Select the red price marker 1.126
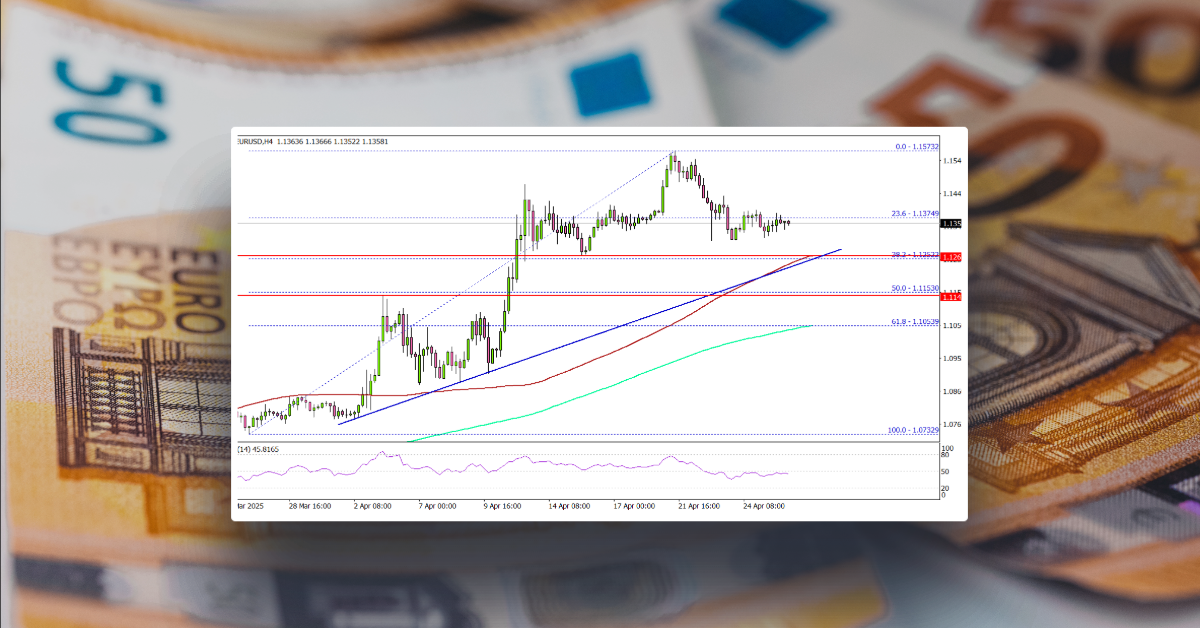Image resolution: width=1200 pixels, height=628 pixels. pos(949,257)
